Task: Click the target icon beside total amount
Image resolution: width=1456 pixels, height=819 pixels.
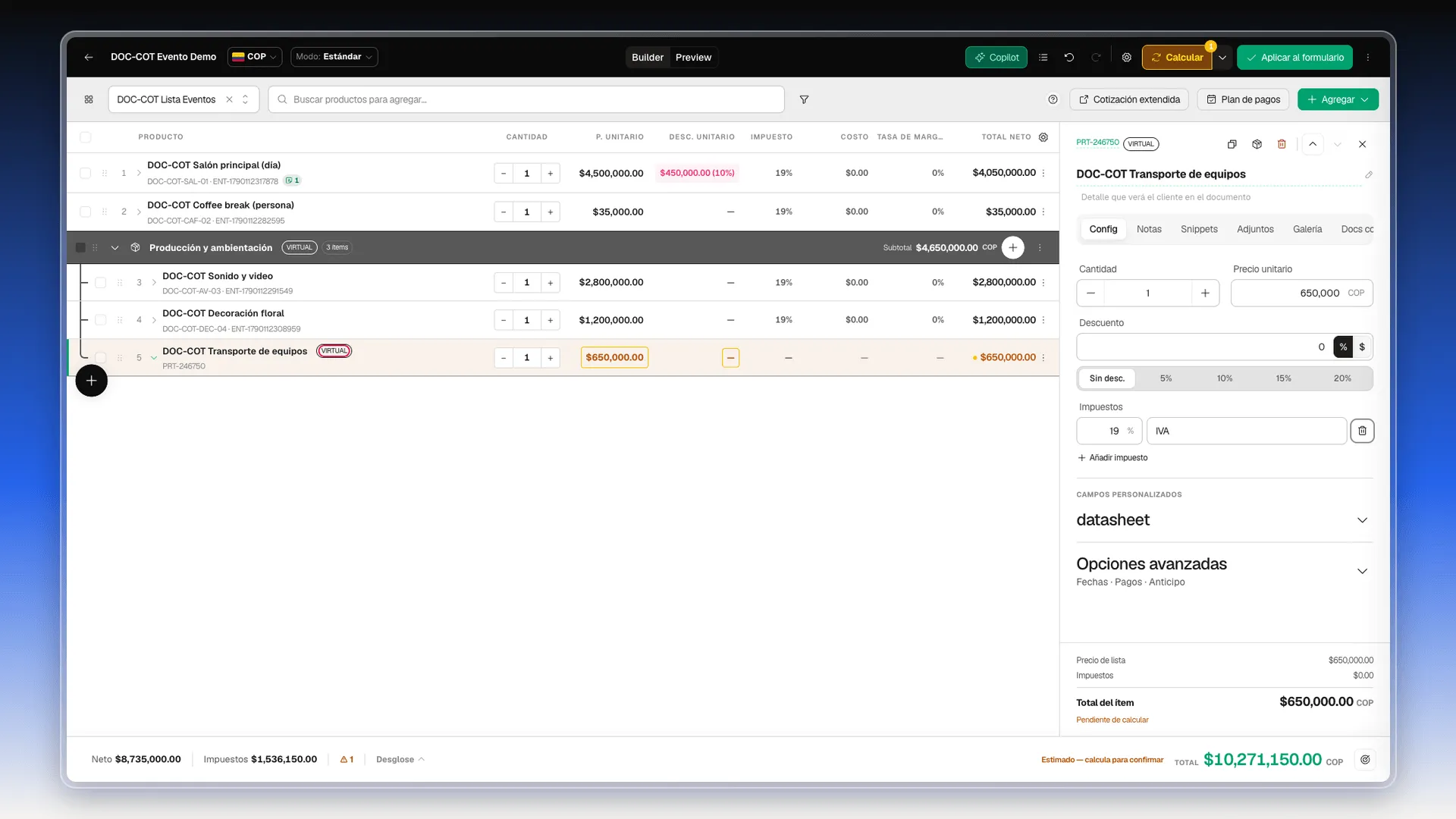Action: click(1365, 760)
